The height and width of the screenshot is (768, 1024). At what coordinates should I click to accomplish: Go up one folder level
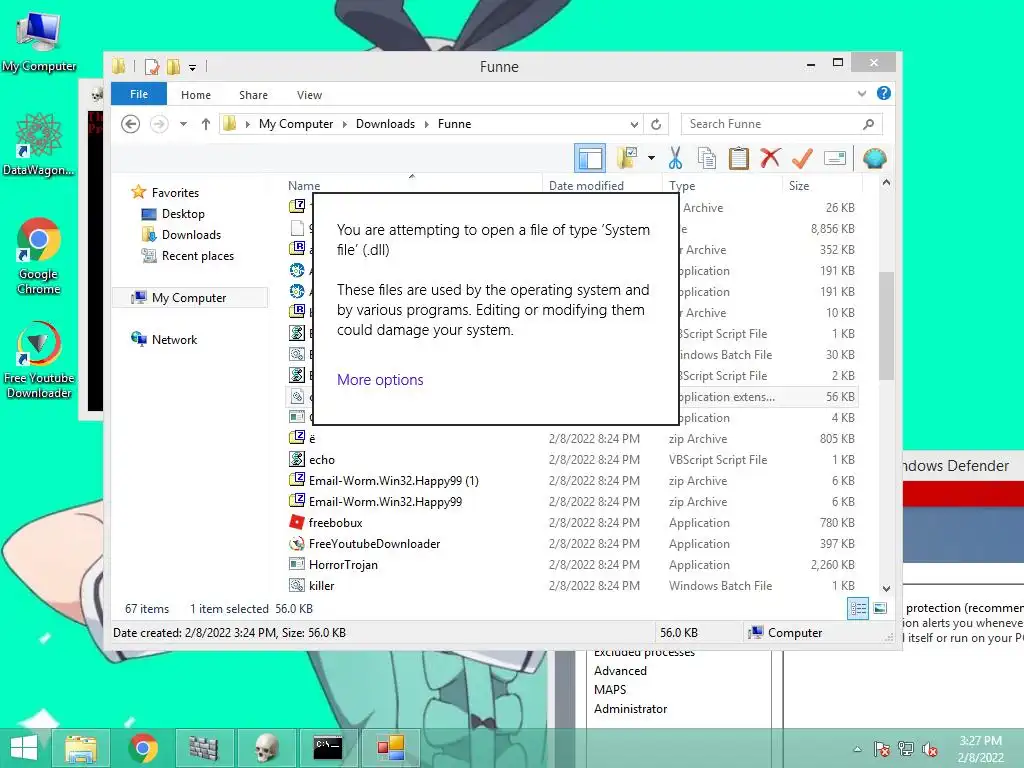pos(206,123)
